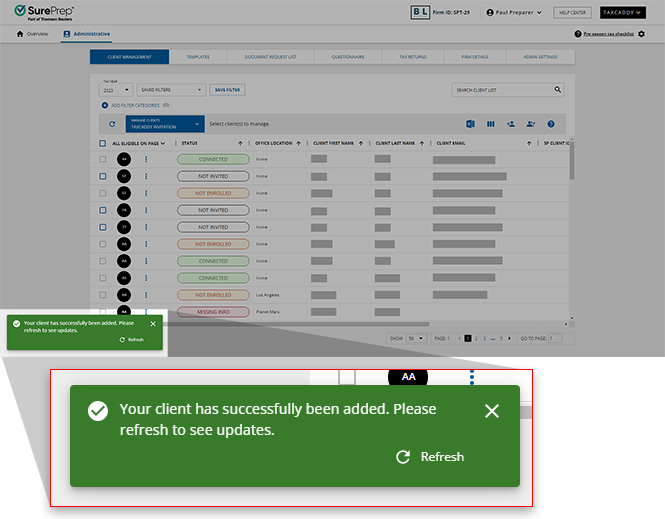
Task: Open the column chooser icon
Action: pyautogui.click(x=490, y=124)
